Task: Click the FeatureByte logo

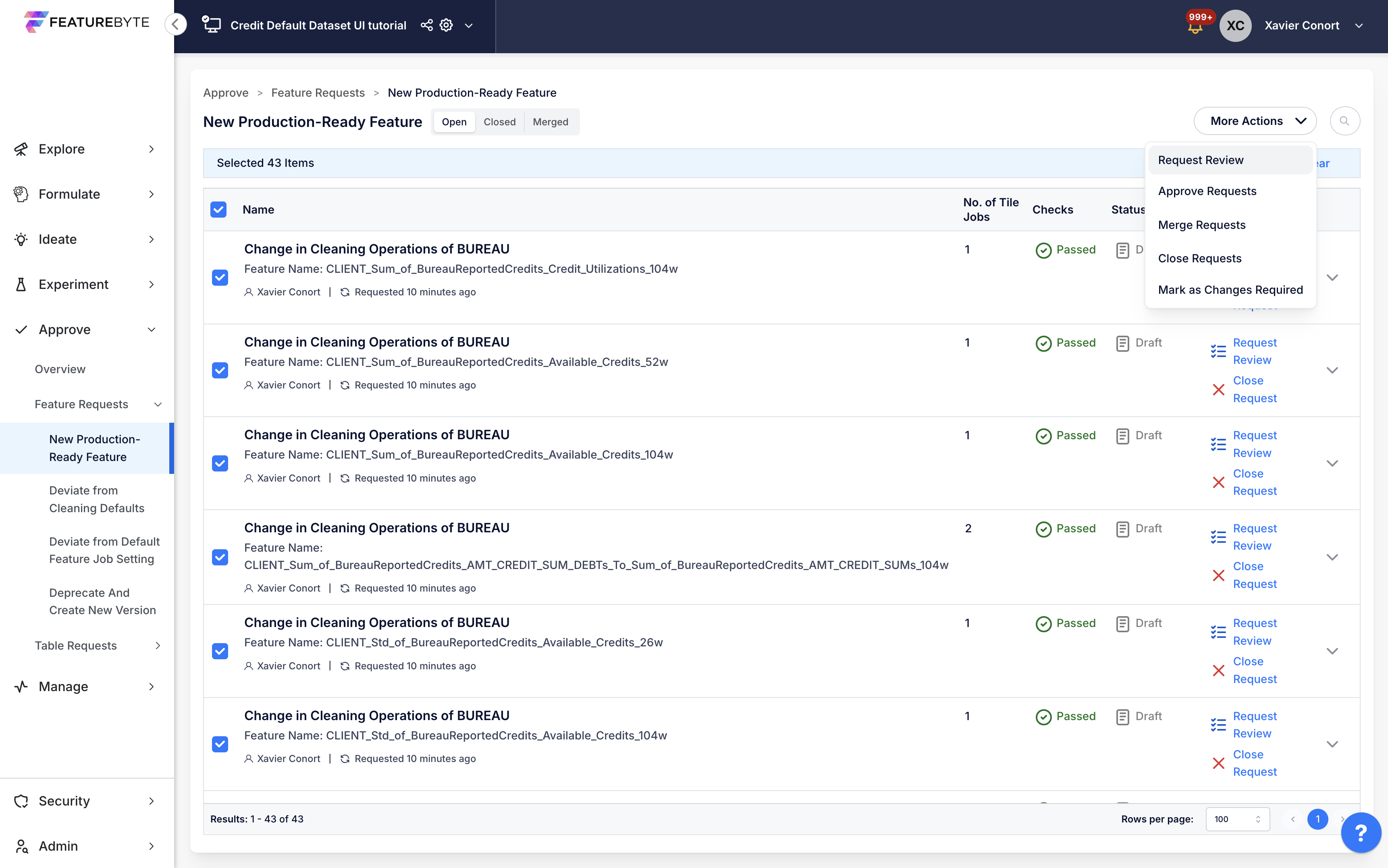Action: (87, 22)
